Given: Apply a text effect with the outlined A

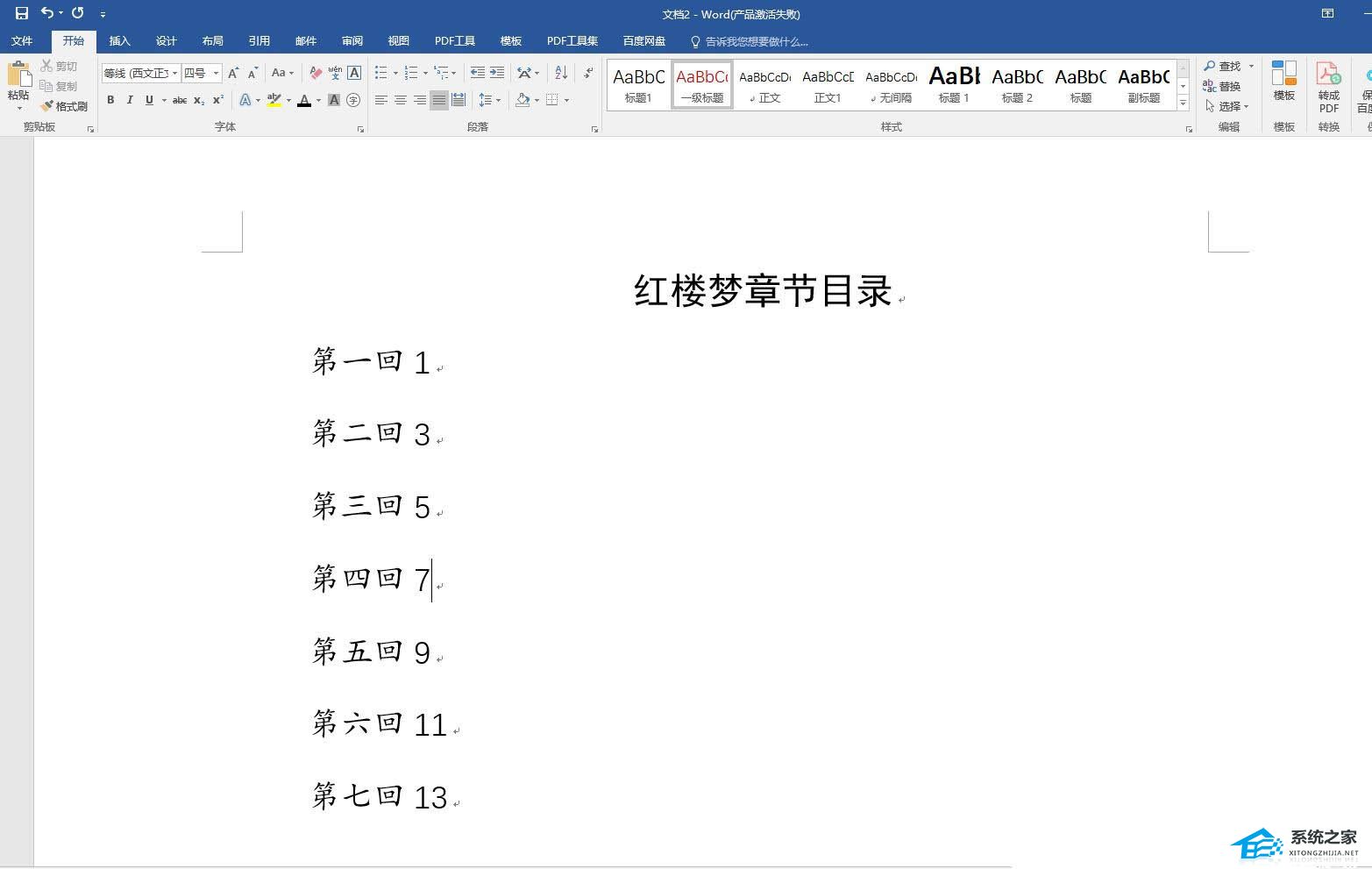Looking at the screenshot, I should tap(245, 100).
